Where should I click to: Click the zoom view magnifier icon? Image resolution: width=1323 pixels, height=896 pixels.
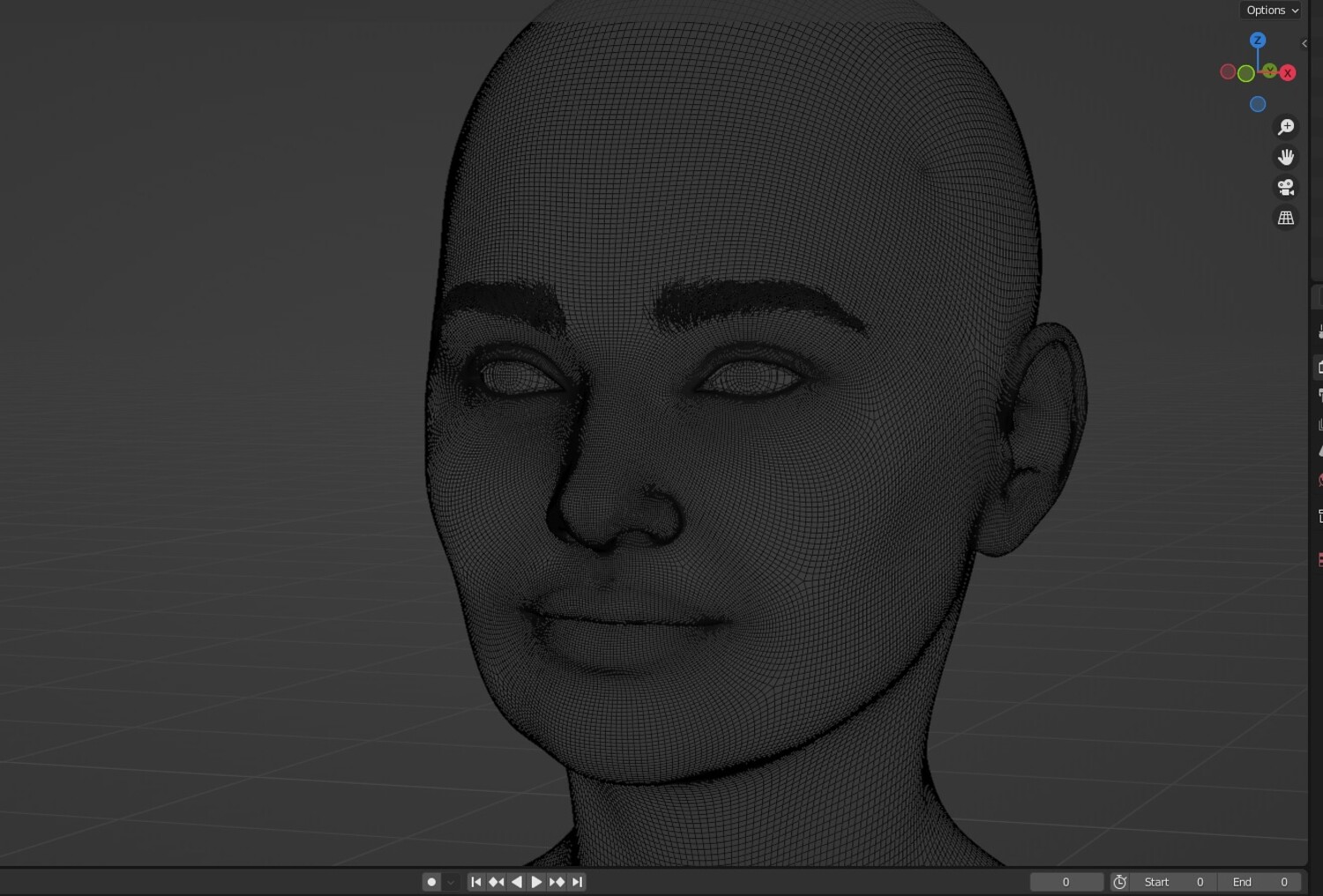click(x=1286, y=127)
